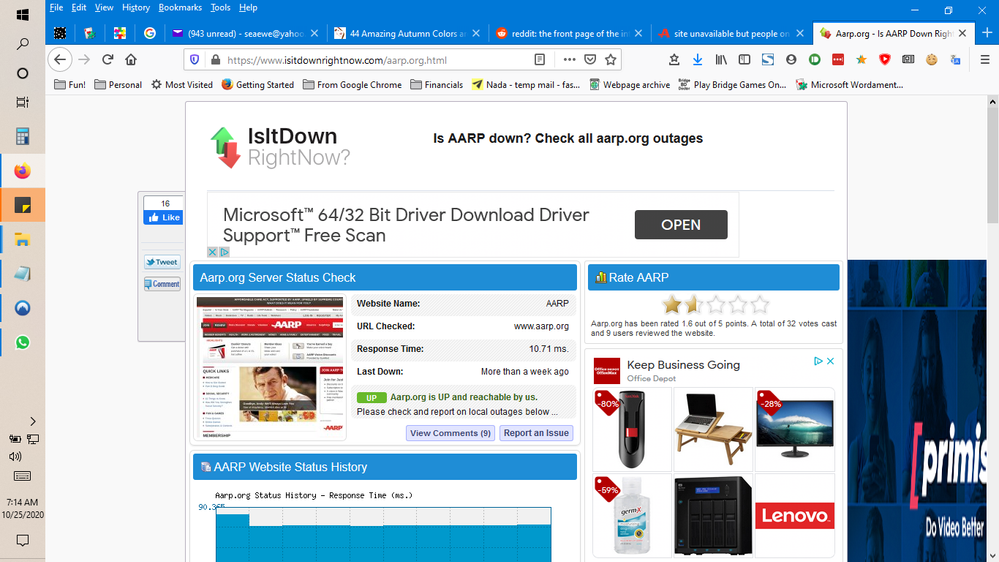Click the IsItDownRightNow logo
This screenshot has height=562, width=999.
[280, 147]
